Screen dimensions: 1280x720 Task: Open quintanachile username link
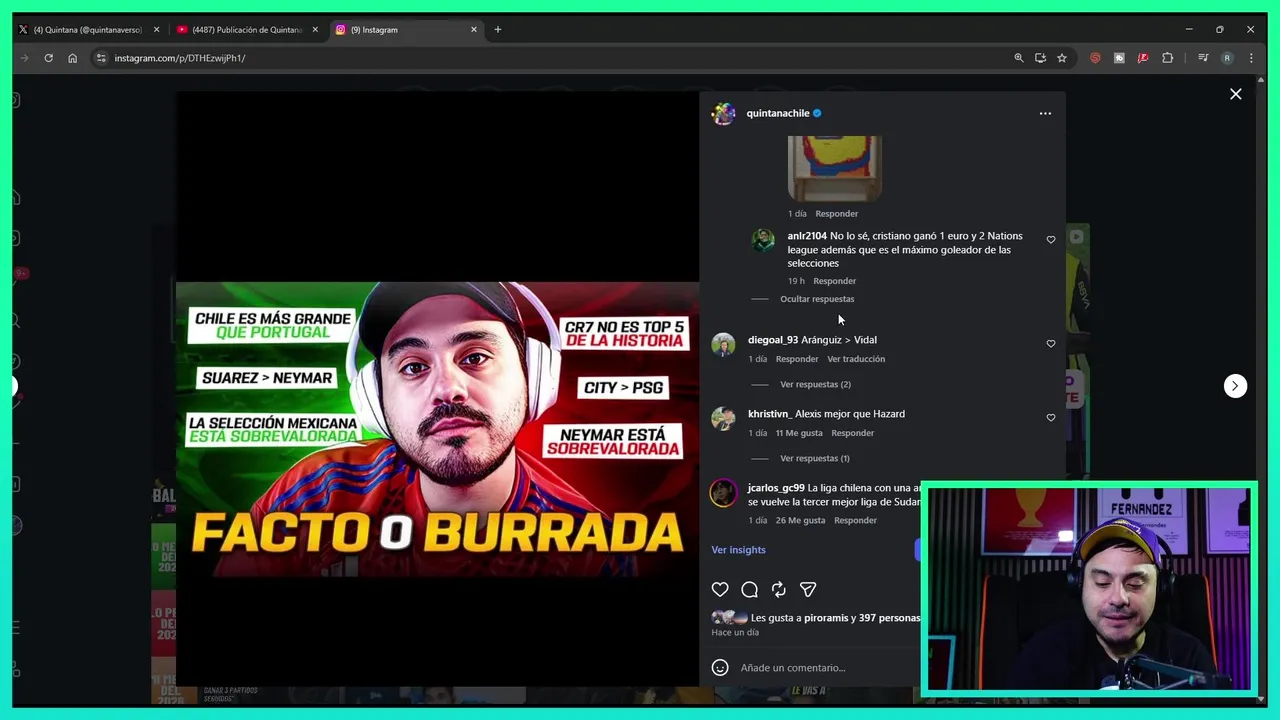(778, 113)
